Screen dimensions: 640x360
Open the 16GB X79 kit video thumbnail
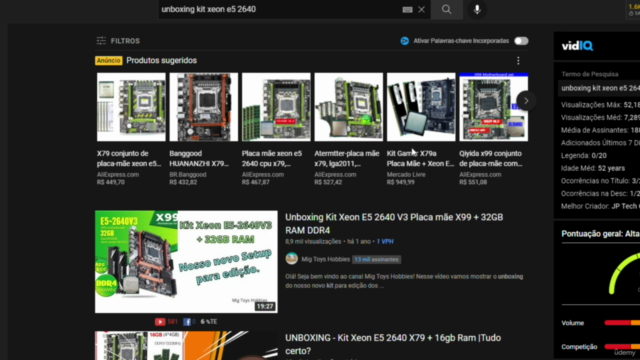click(x=186, y=345)
